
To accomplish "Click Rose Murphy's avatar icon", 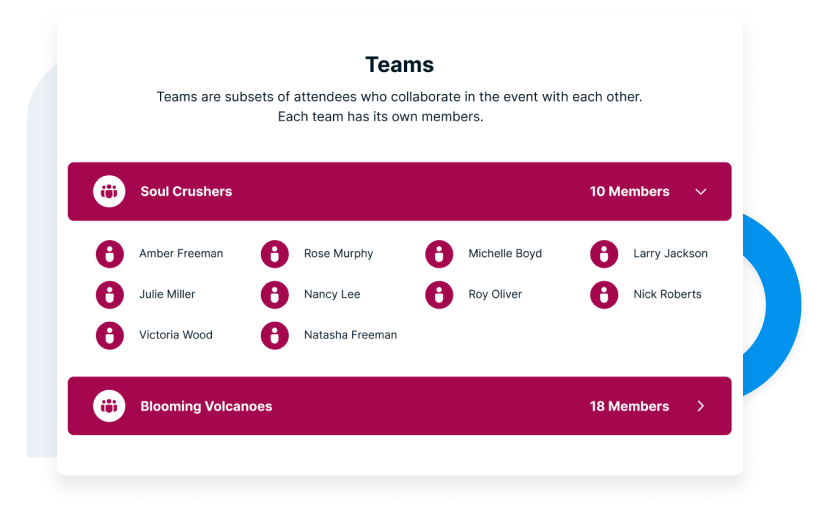I will point(275,254).
